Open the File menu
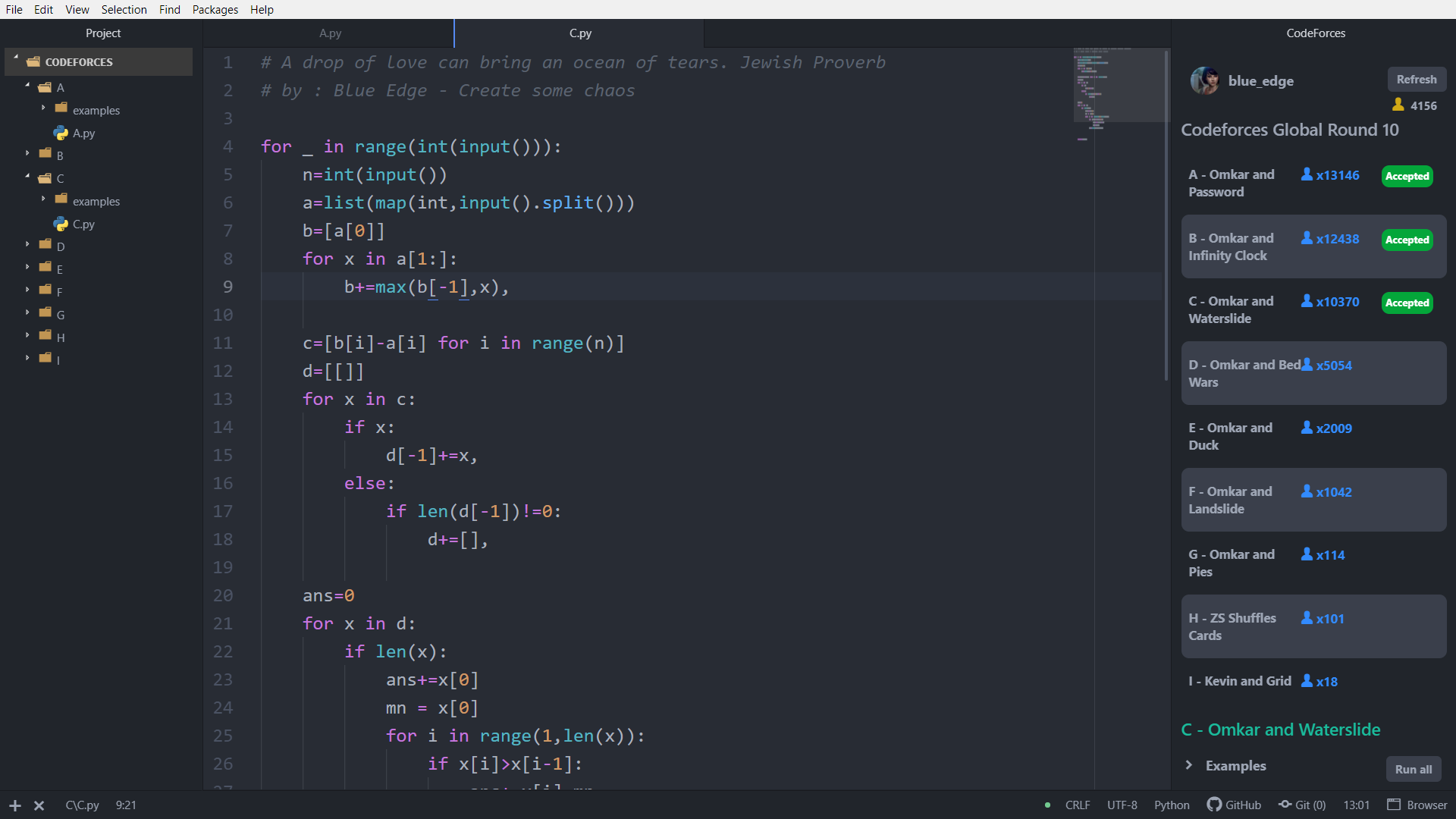Screen dimensions: 1456x819 [x=16, y=9]
